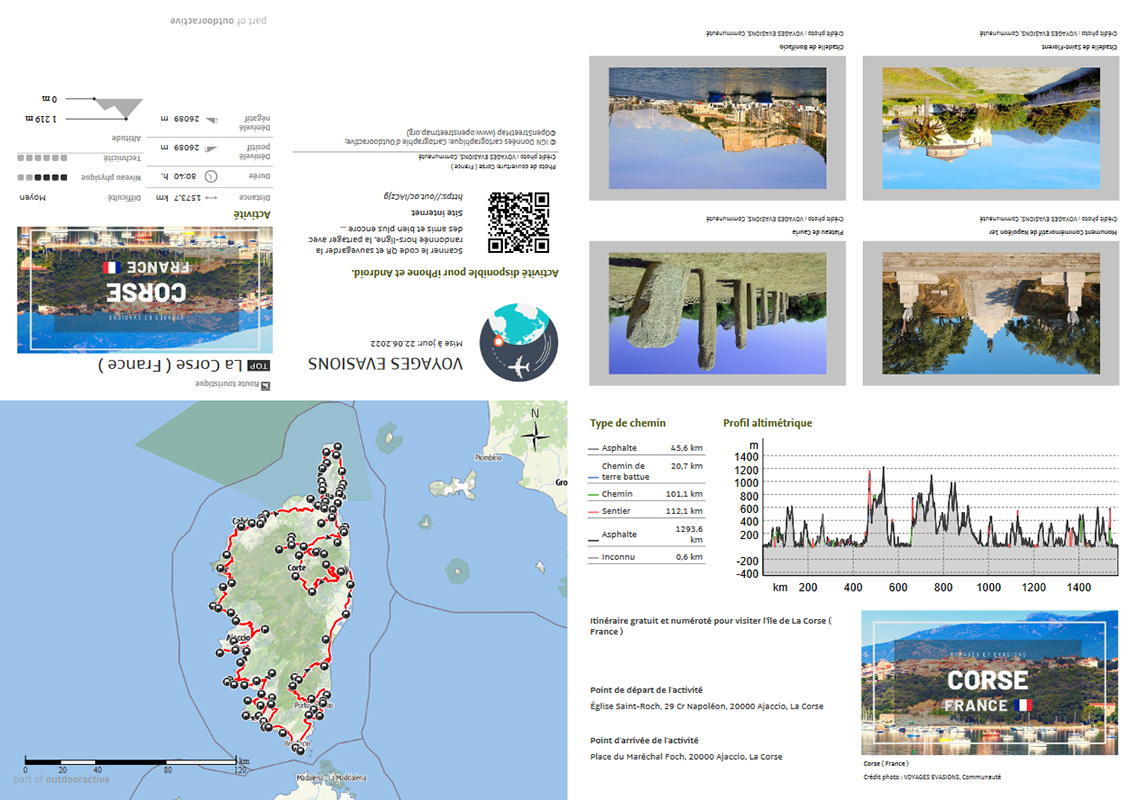The height and width of the screenshot is (800, 1140).
Task: Click the Piombino label on the map
Action: (x=489, y=457)
